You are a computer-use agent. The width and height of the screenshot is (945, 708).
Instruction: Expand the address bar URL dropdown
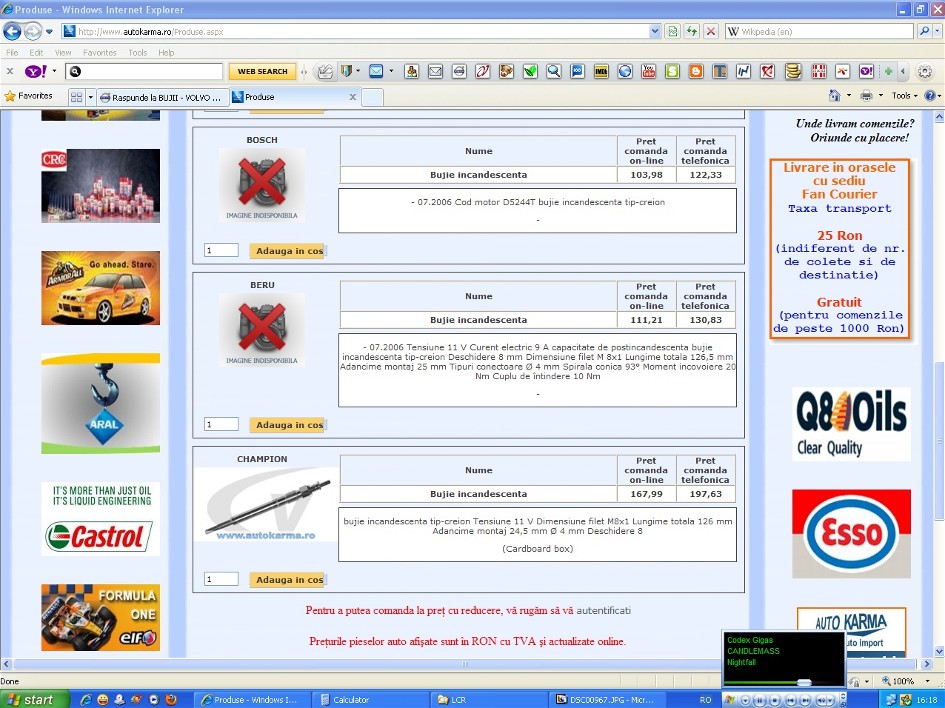coord(655,31)
